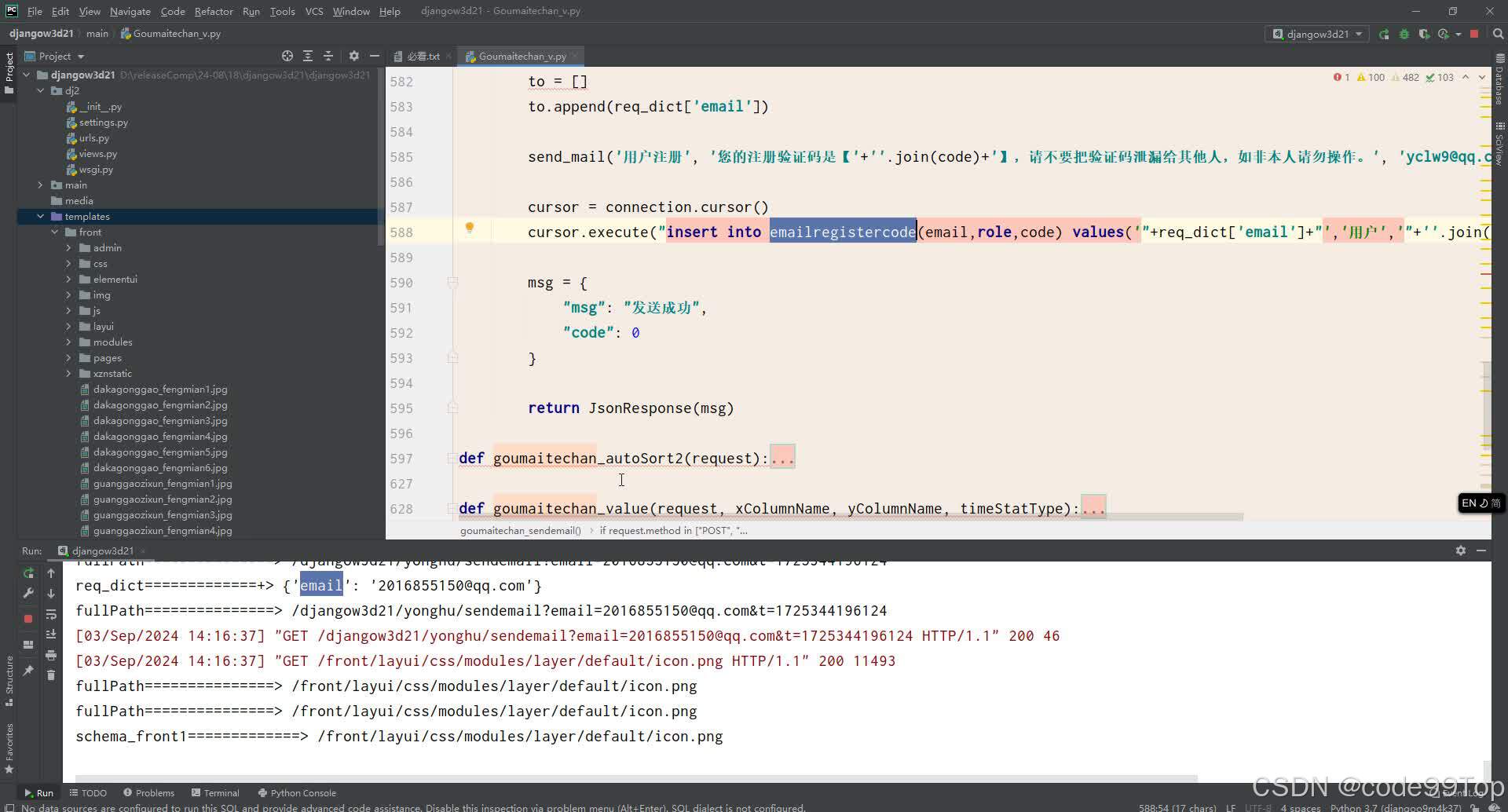Start debugging with the bug icon
Image resolution: width=1508 pixels, height=812 pixels.
(x=1404, y=34)
